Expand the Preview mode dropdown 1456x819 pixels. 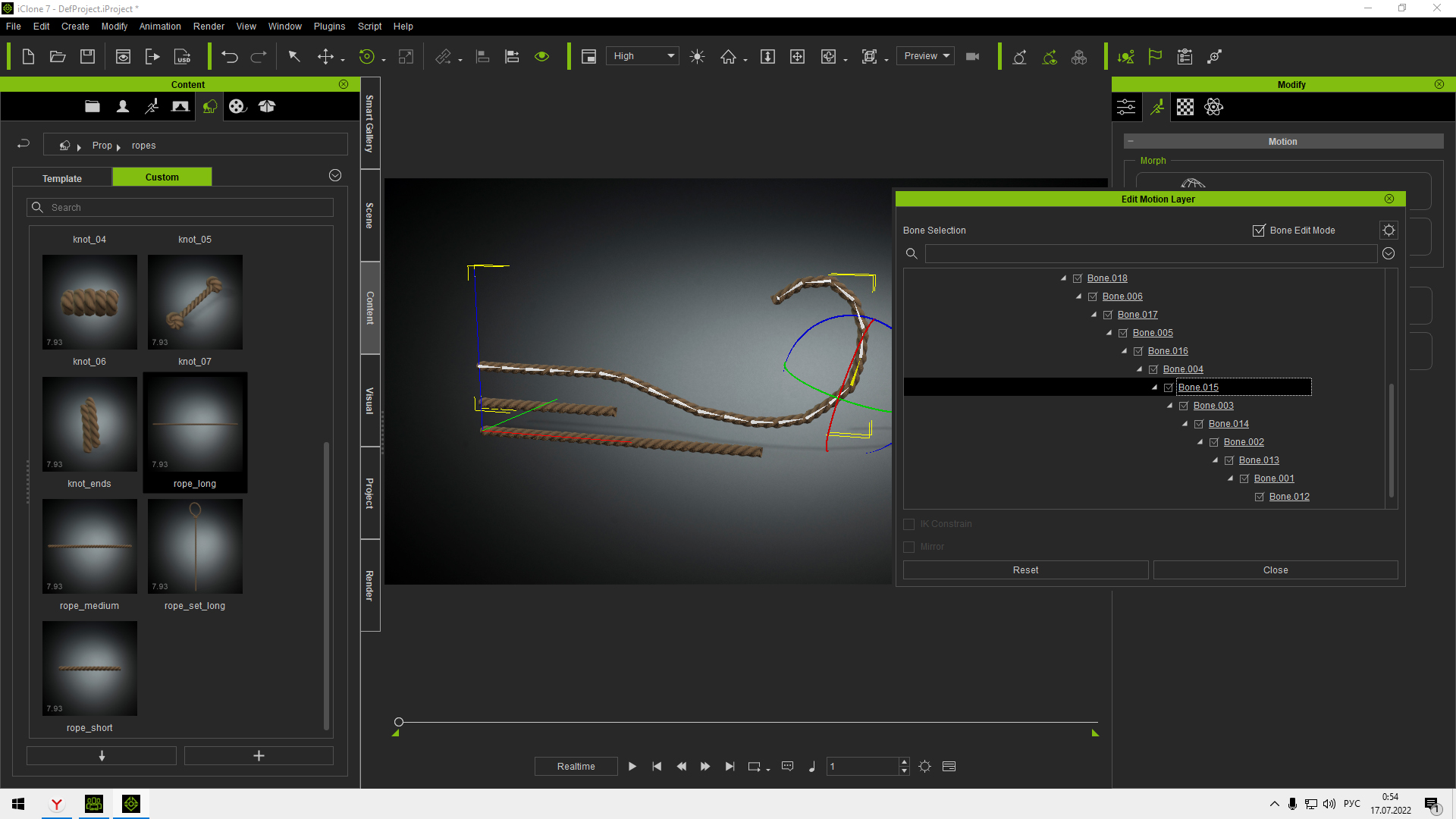(x=925, y=56)
